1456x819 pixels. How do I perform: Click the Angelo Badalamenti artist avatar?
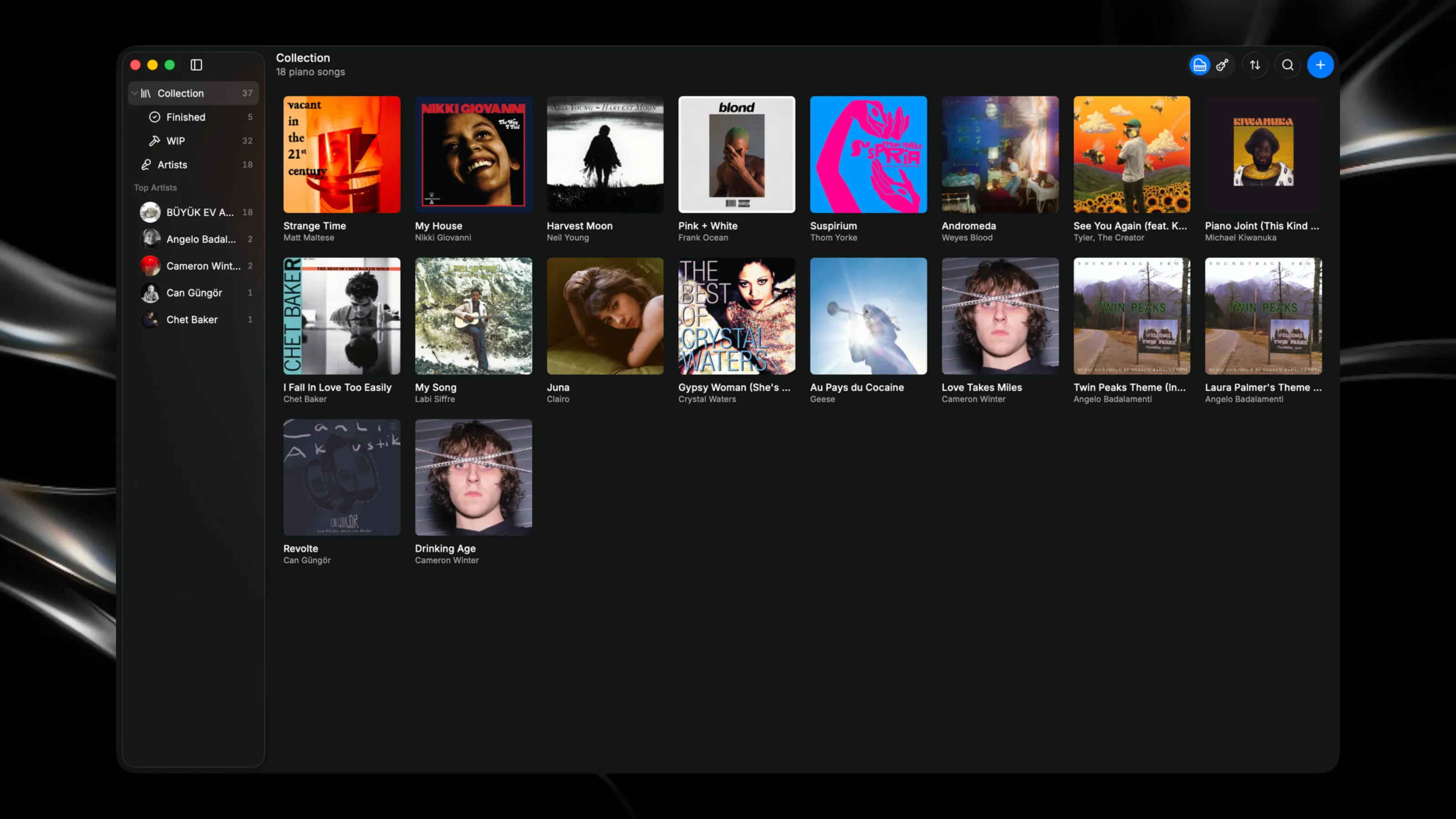tap(150, 239)
